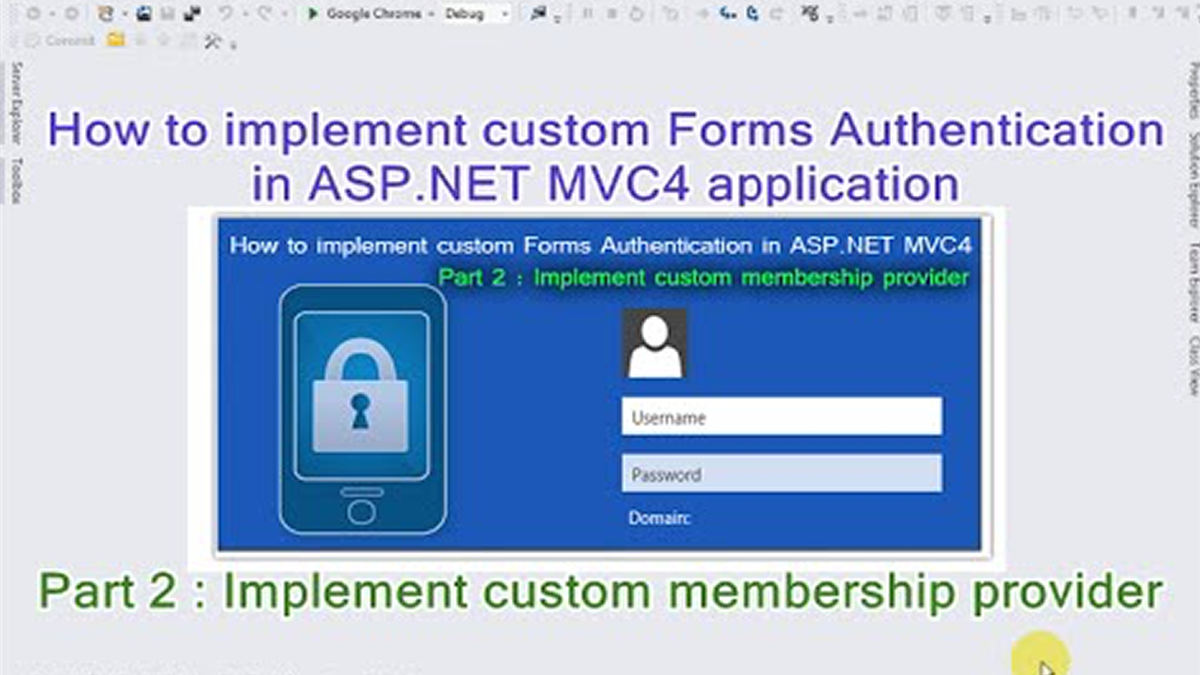
Task: Click the New Project toolbar icon
Action: 106,14
